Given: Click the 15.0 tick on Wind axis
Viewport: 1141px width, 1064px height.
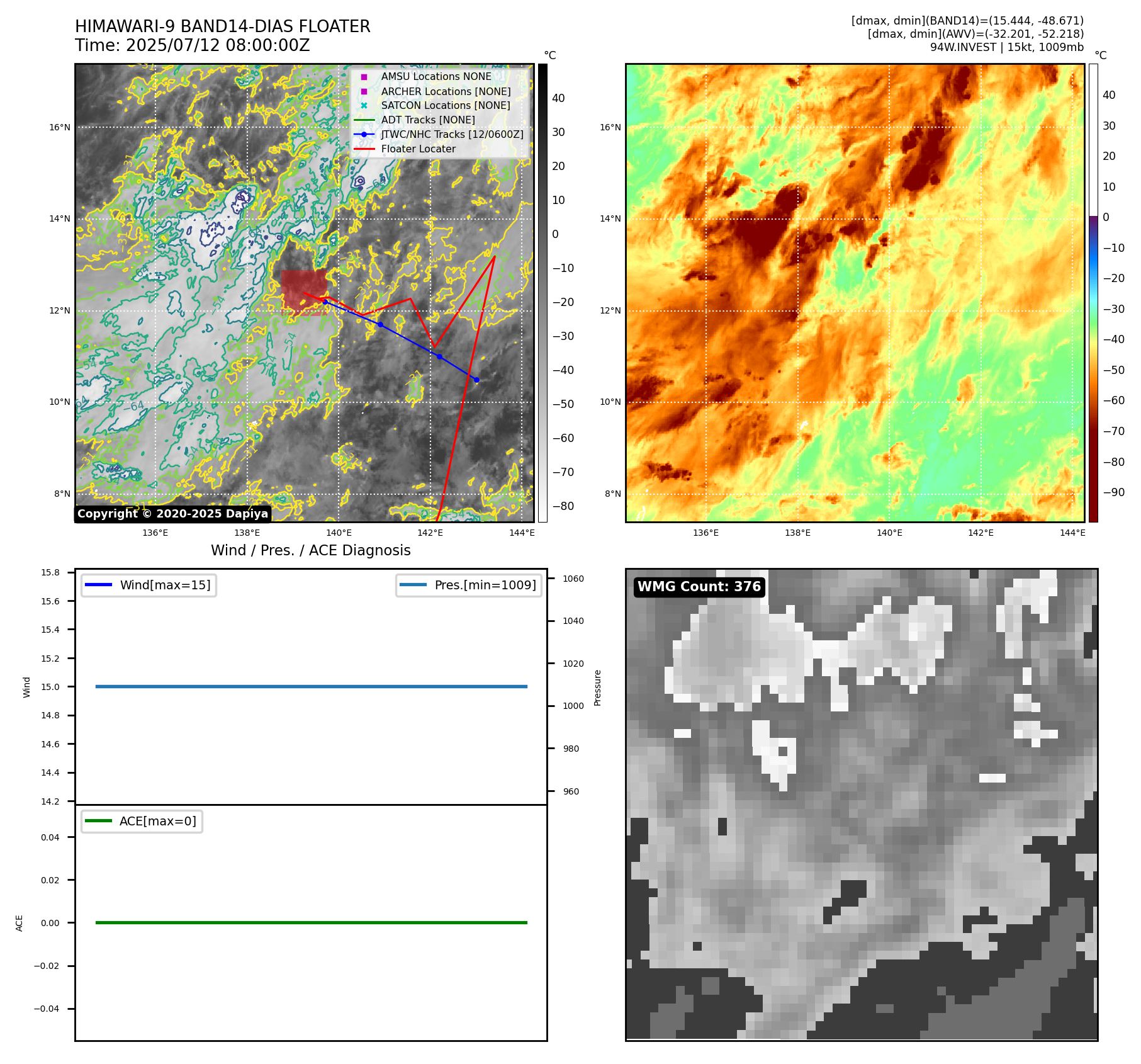Looking at the screenshot, I should pyautogui.click(x=50, y=687).
